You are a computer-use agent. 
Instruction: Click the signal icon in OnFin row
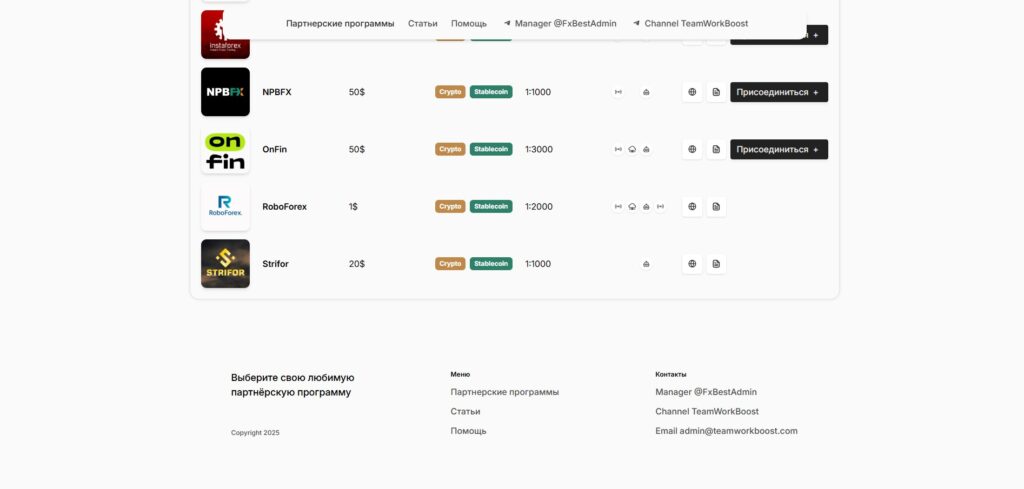pyautogui.click(x=618, y=150)
